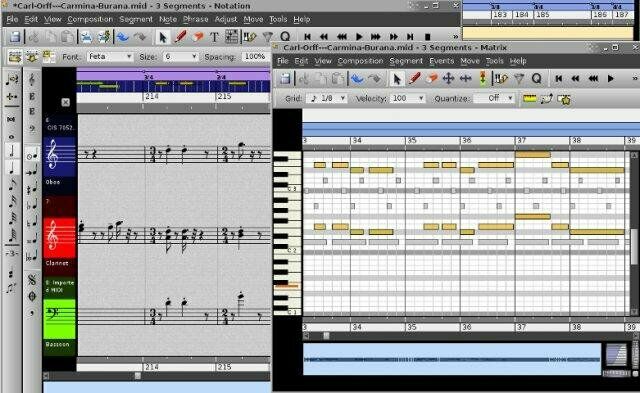Expand the Font Feta dropdown
Image resolution: width=640 pixels, height=393 pixels.
pyautogui.click(x=110, y=56)
